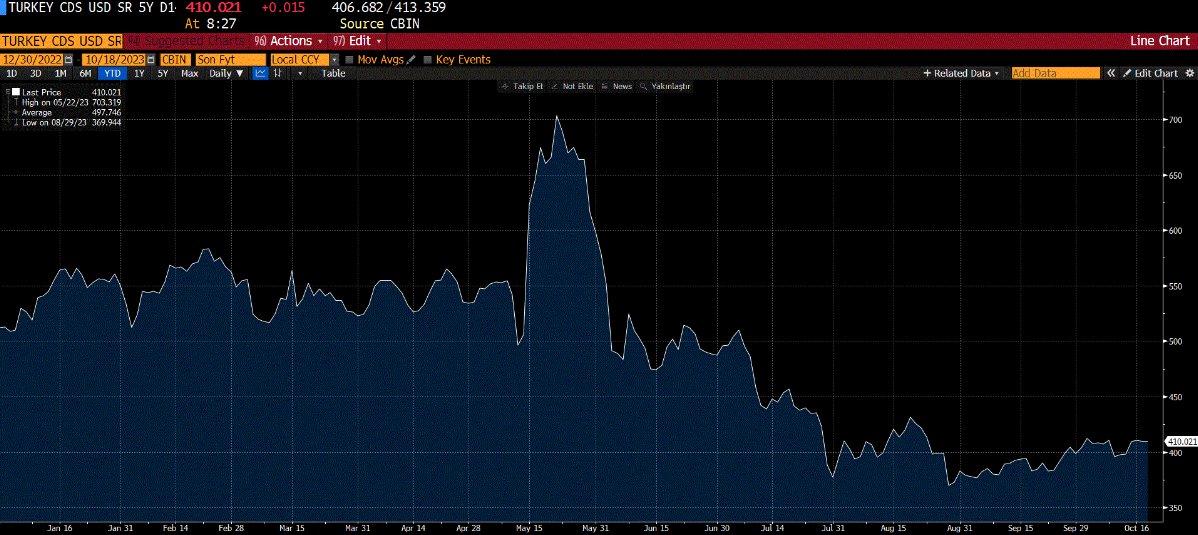Screen dimensions: 1198x535
Task: Click the Add Data input field
Action: [x=1055, y=73]
